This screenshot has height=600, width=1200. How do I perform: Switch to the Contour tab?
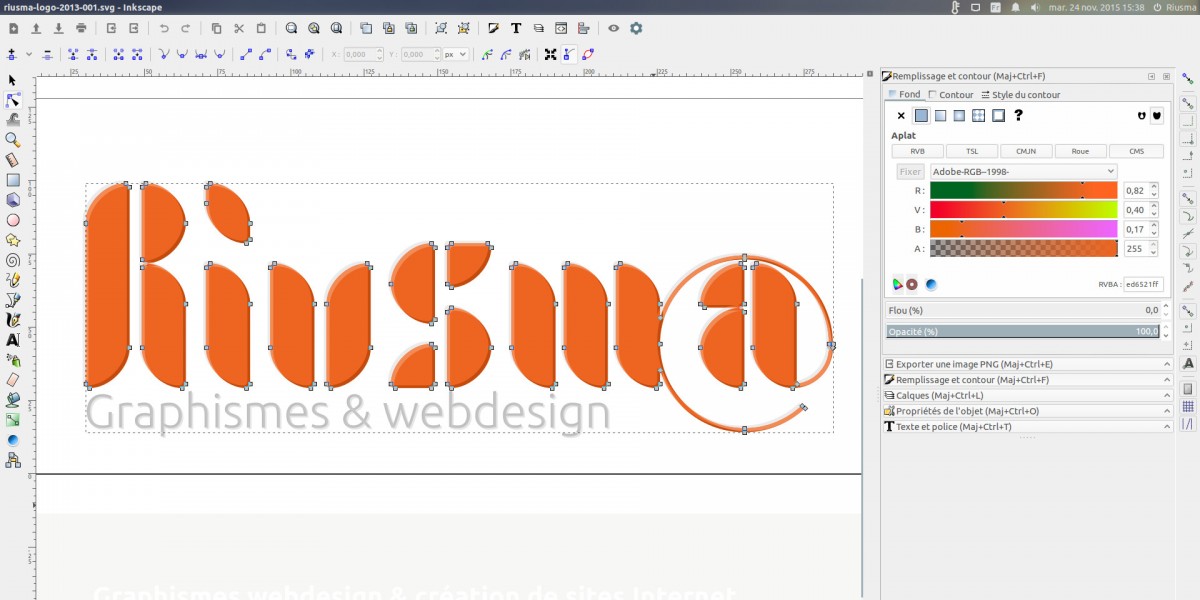click(x=951, y=95)
